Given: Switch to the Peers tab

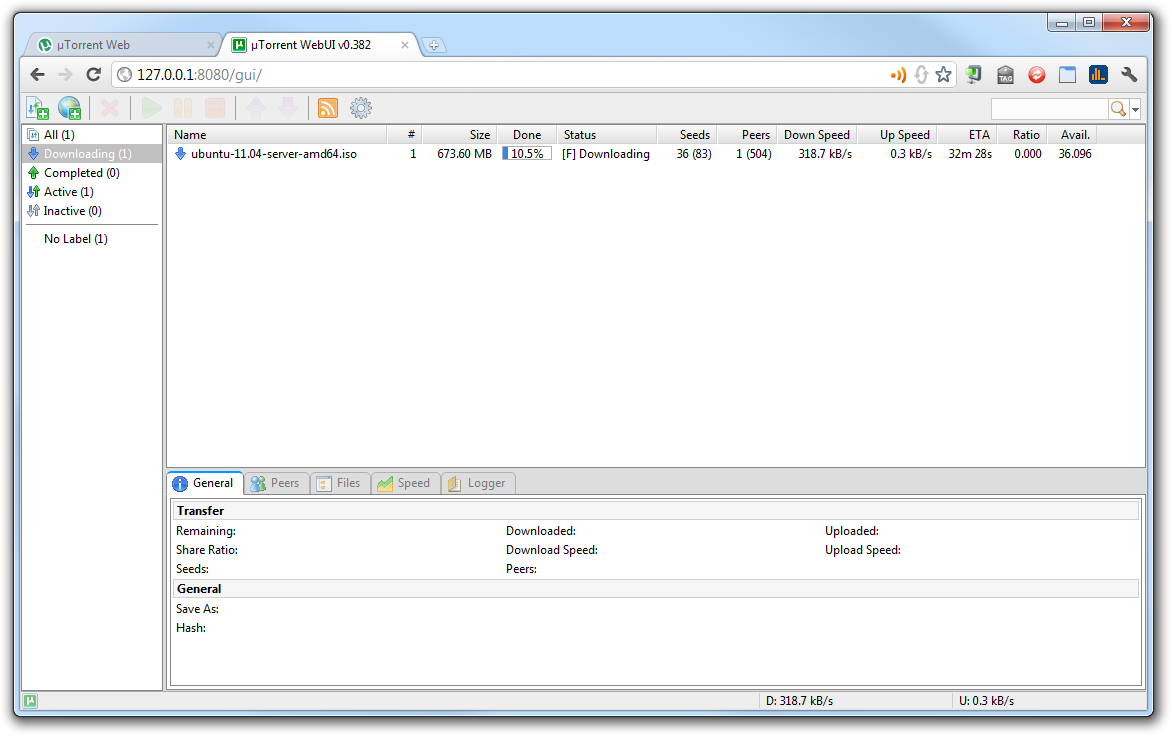Looking at the screenshot, I should [275, 483].
